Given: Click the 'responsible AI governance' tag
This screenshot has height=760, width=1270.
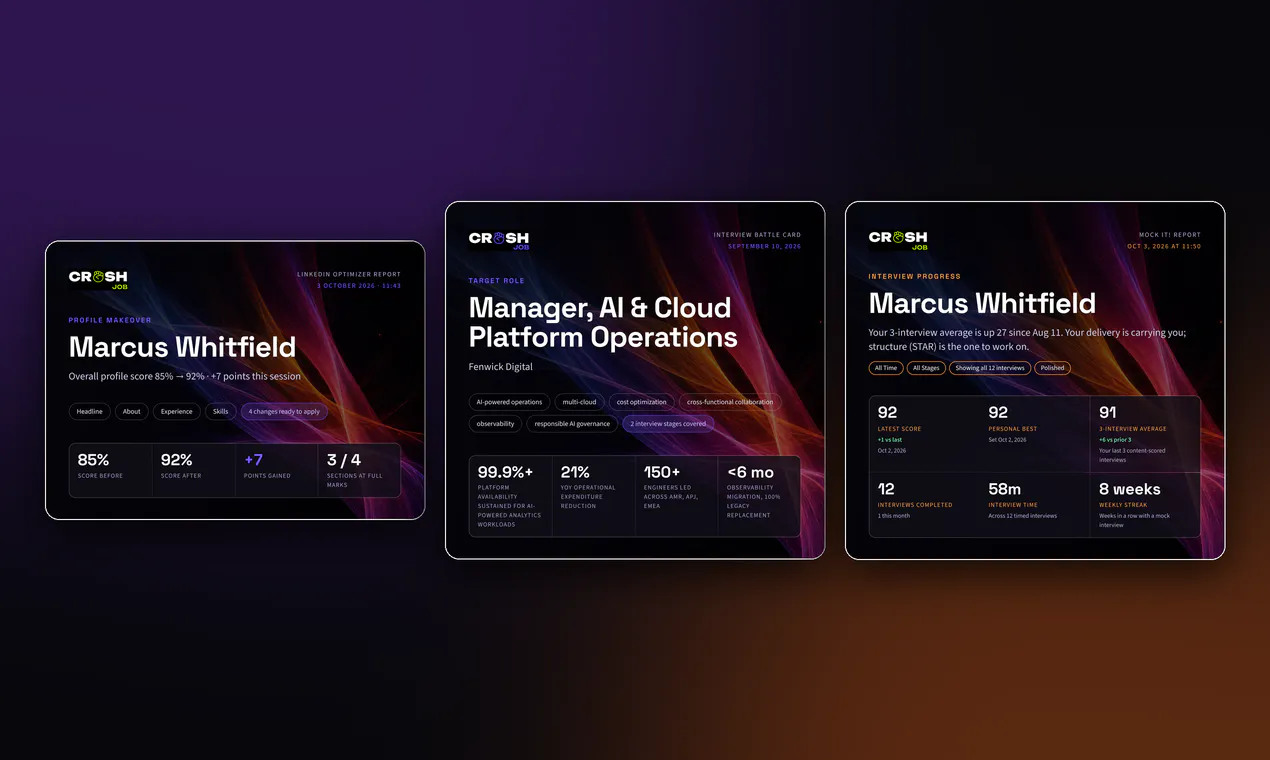Looking at the screenshot, I should [572, 424].
